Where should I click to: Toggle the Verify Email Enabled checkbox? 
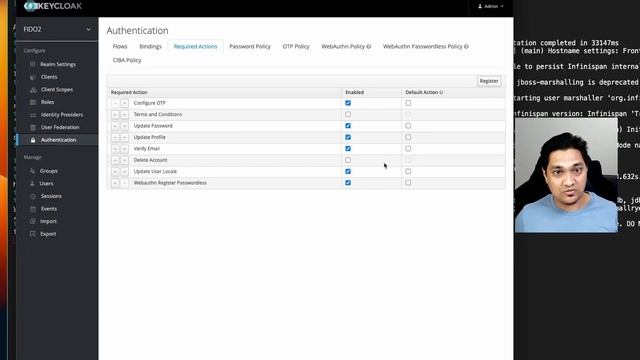[x=348, y=149]
